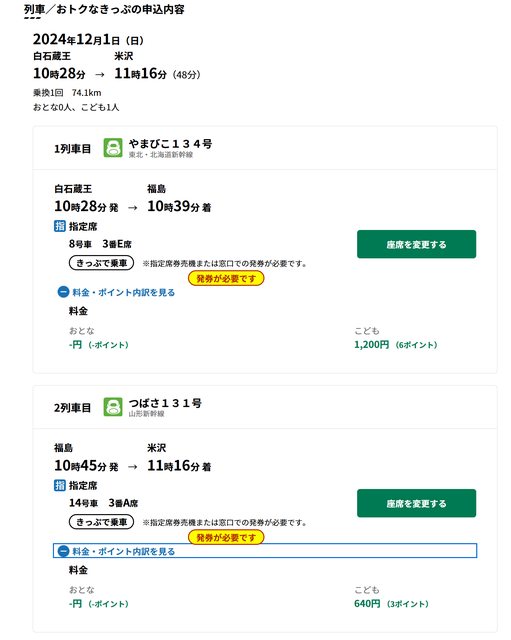Change seat for the 白石蔵王 to 福島 train
Viewport: 511px width, 640px height.
pos(416,244)
